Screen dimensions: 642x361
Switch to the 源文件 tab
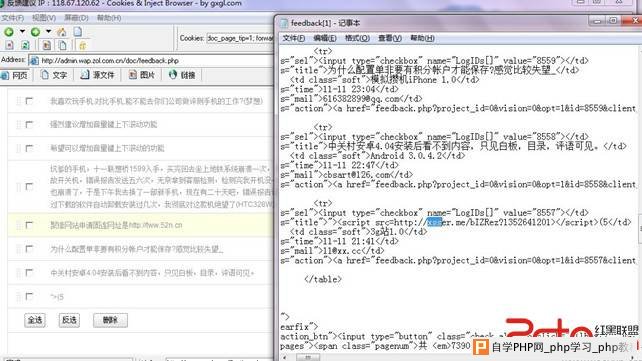97,75
